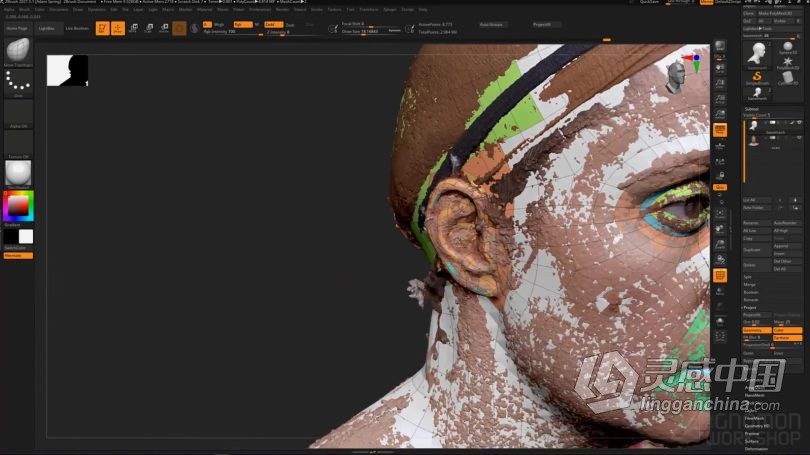
Task: Open the Preferences menu
Action: (260, 9)
